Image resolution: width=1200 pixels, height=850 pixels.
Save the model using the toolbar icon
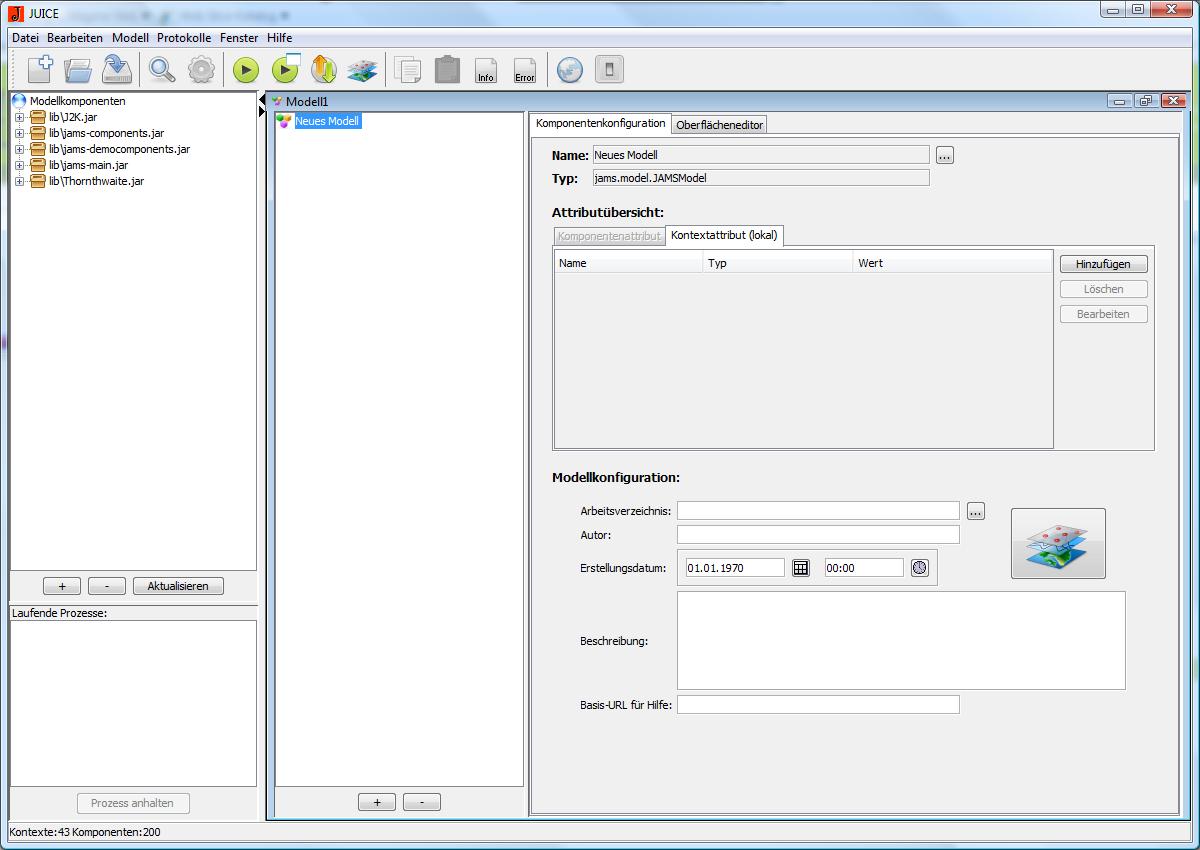117,69
